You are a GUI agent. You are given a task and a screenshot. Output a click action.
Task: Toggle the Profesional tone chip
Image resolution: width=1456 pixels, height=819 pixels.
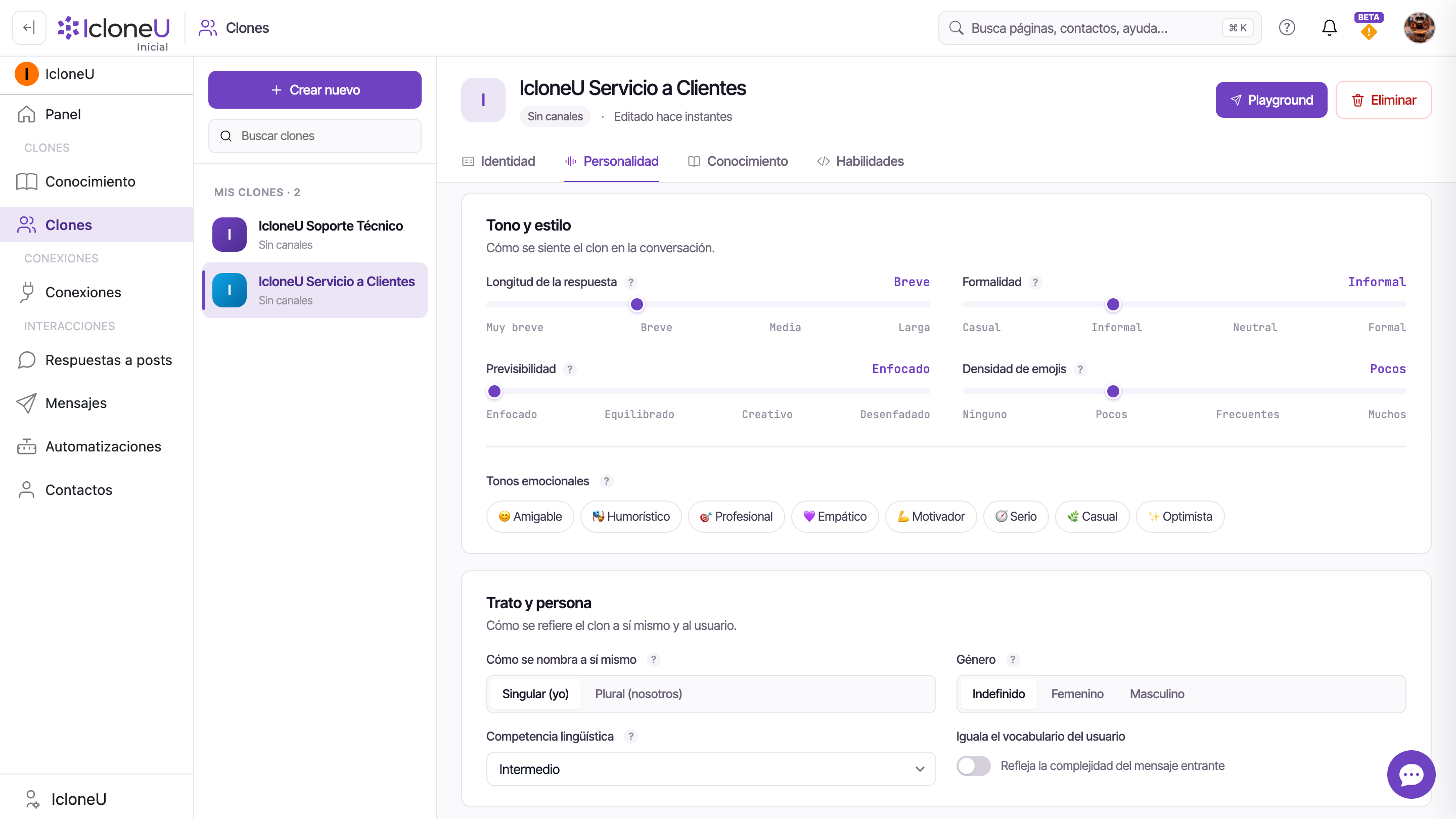[736, 517]
